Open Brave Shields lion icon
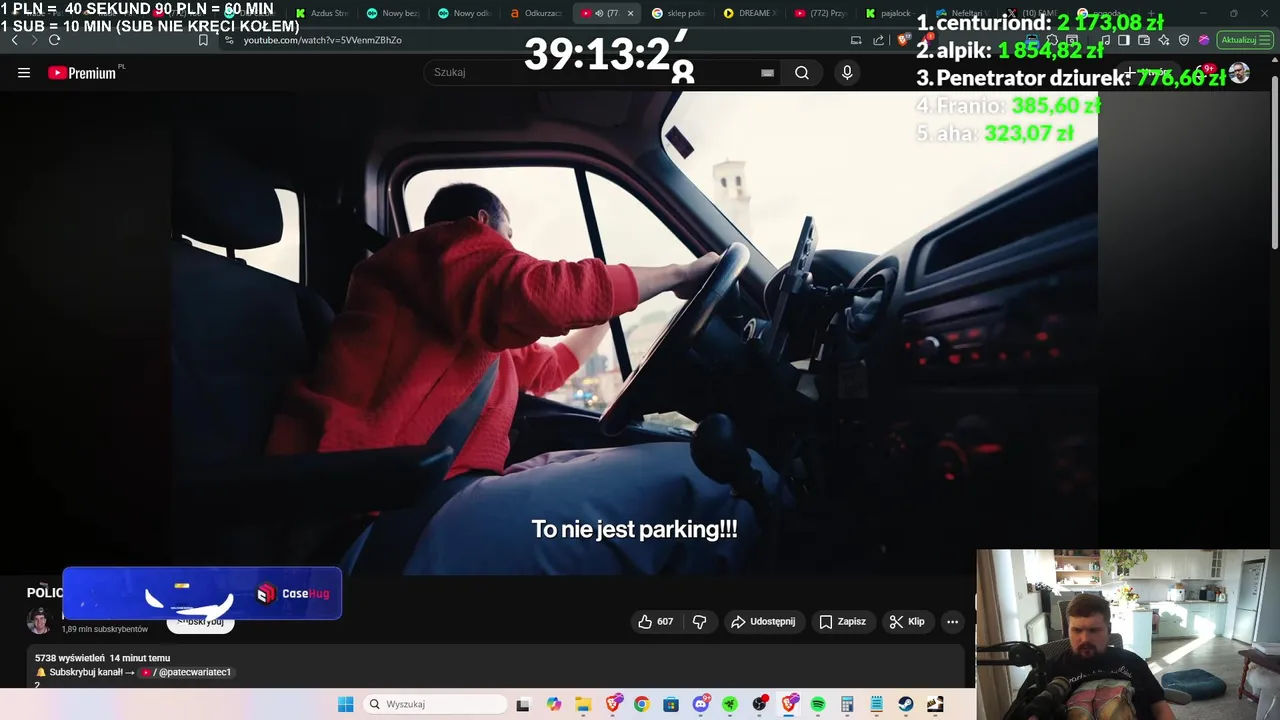The height and width of the screenshot is (720, 1280). coord(904,40)
